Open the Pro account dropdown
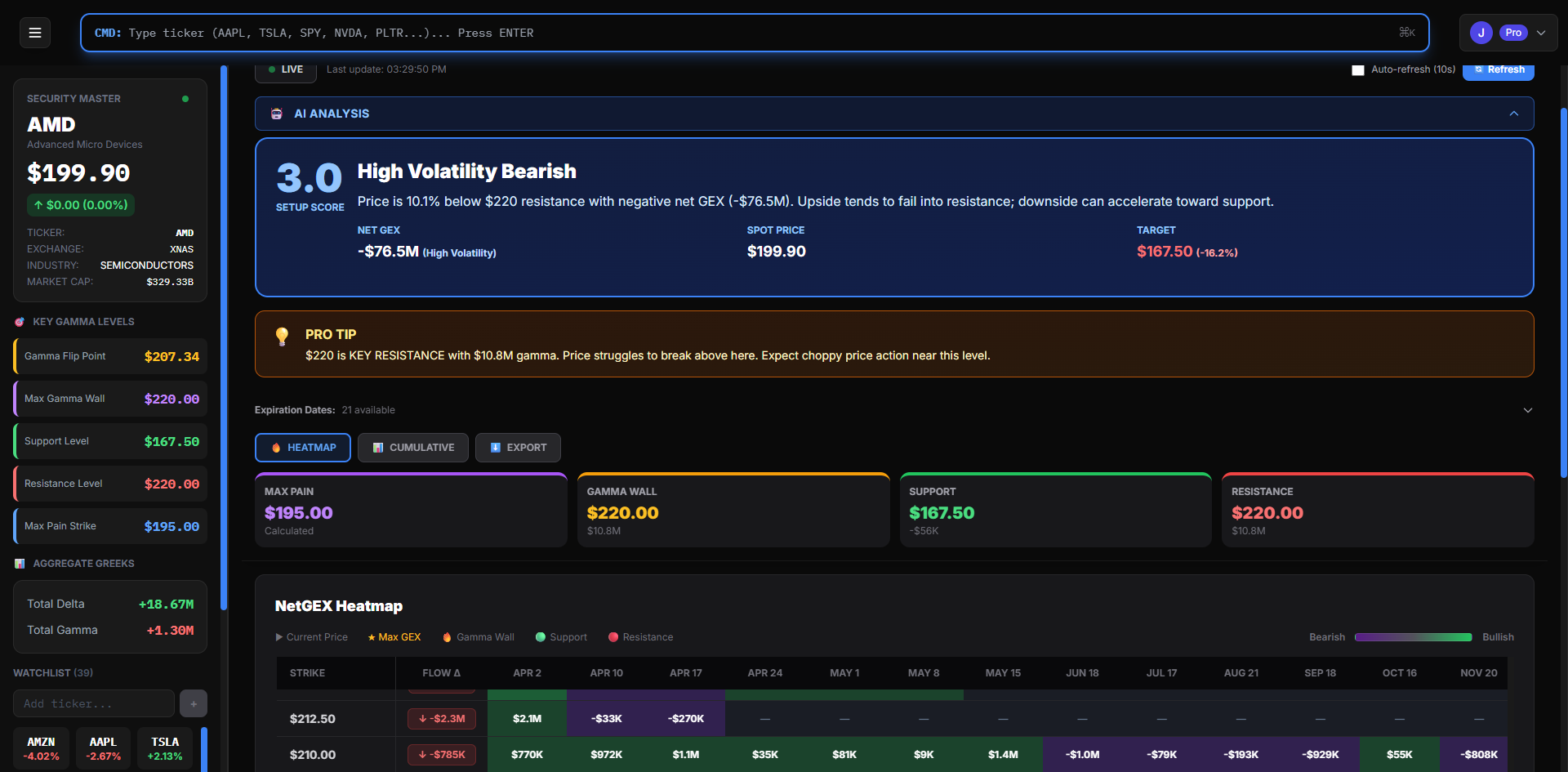The image size is (1568, 772). tap(1542, 32)
